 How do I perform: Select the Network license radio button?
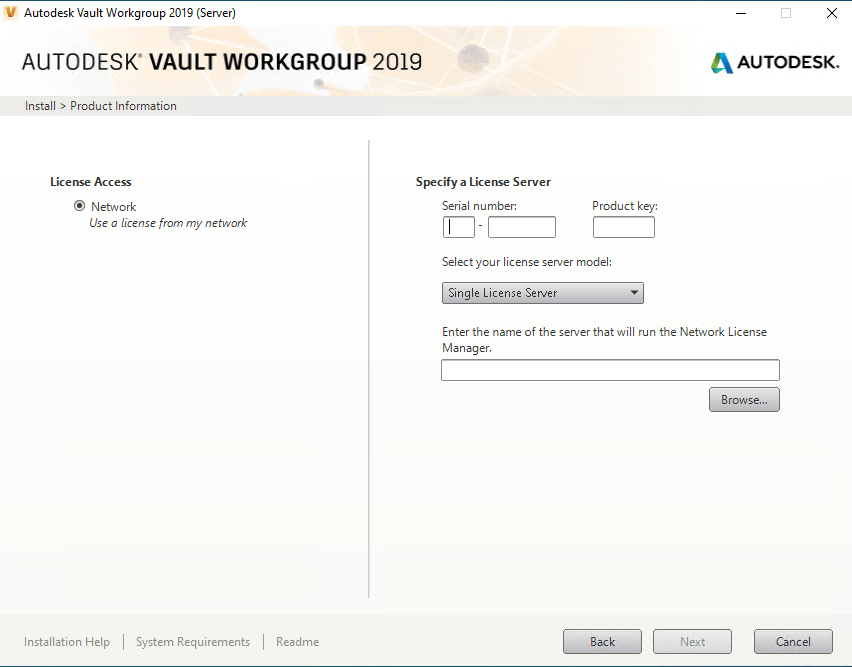tap(79, 205)
